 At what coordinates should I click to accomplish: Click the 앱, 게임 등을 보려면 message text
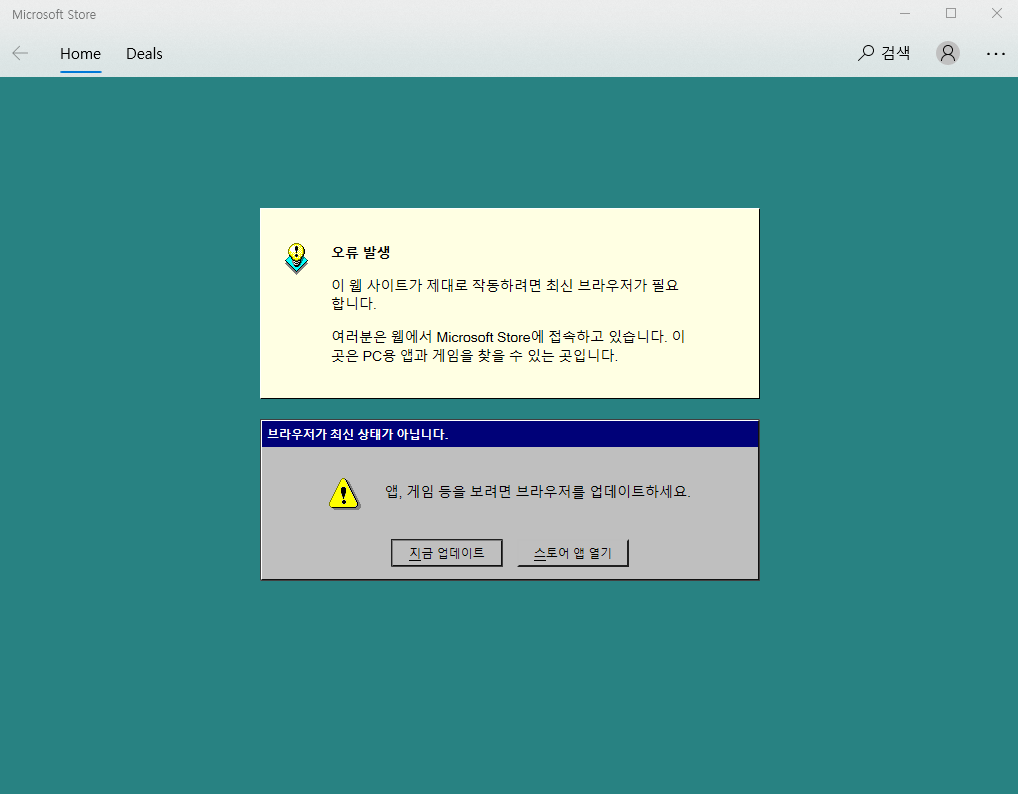(538, 491)
